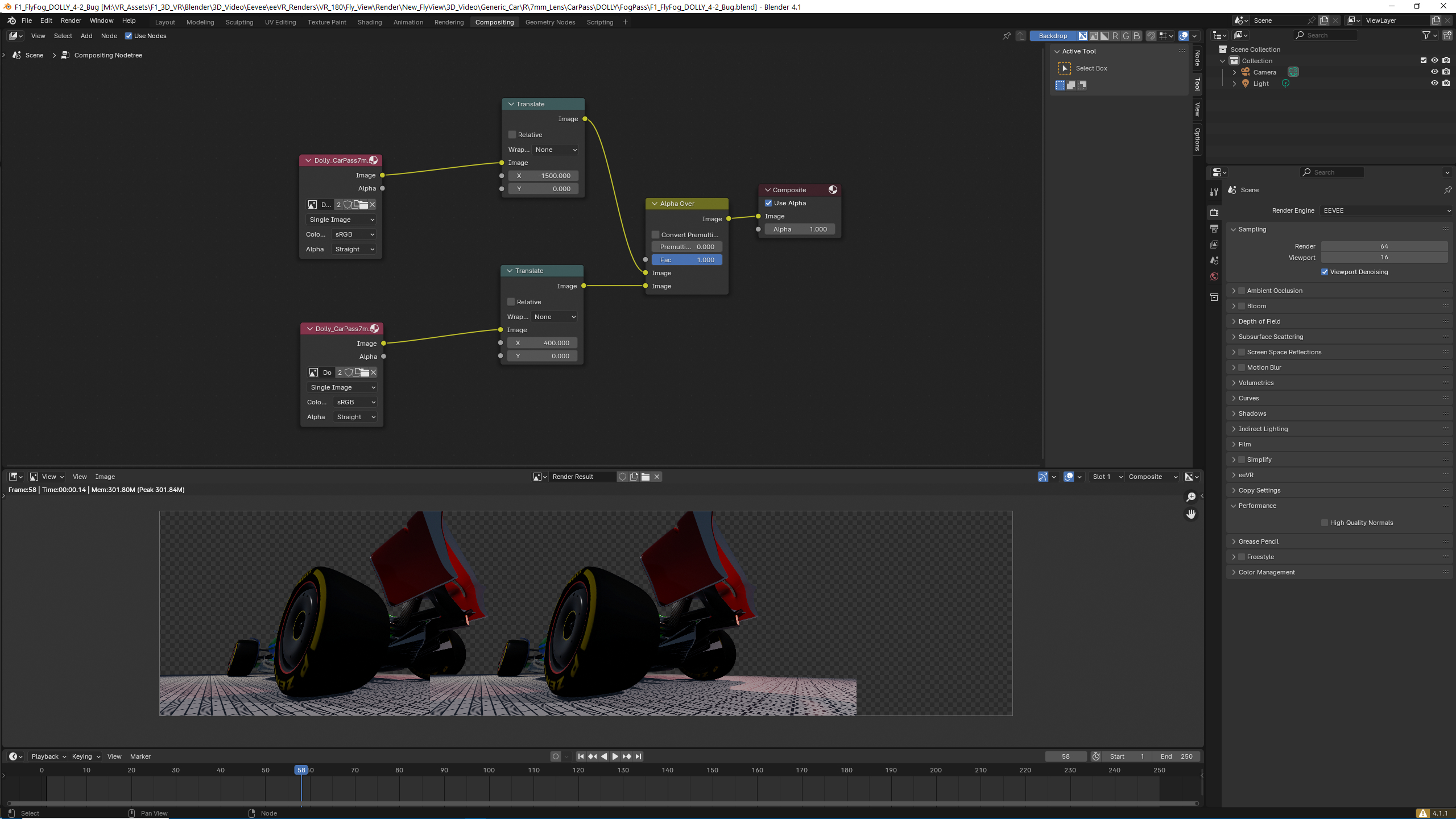The height and width of the screenshot is (819, 1456).
Task: Open folder icon on top Dolly_CarPass image node
Action: (x=363, y=205)
